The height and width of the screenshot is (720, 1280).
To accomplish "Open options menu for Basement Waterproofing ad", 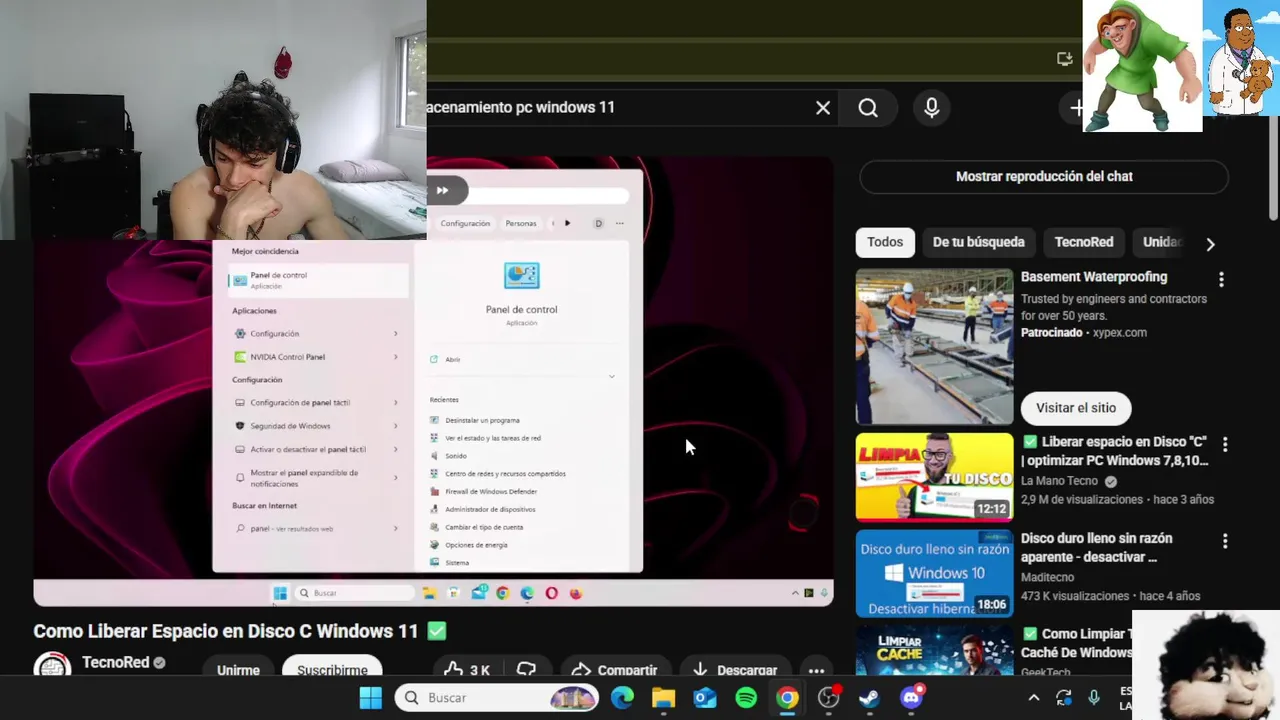I will pyautogui.click(x=1221, y=280).
